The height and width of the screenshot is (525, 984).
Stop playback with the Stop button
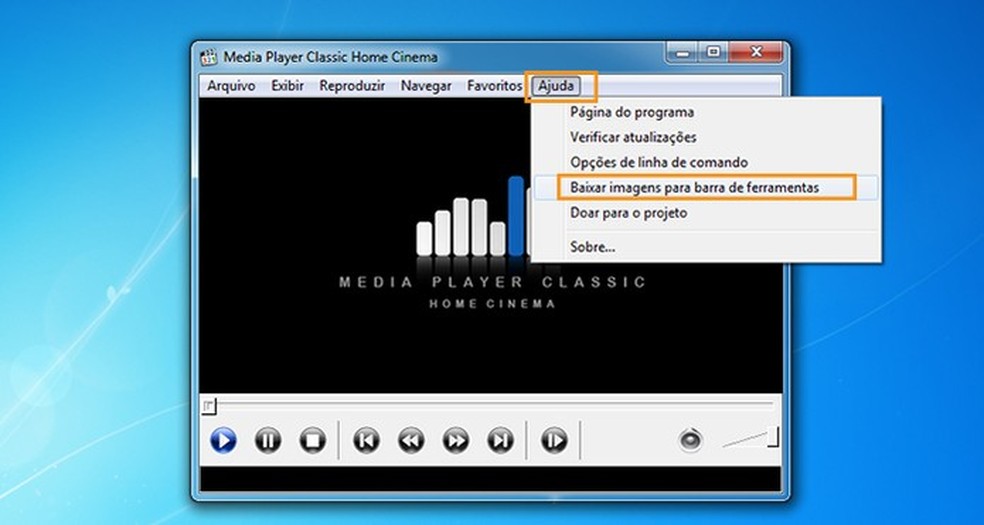coord(313,440)
